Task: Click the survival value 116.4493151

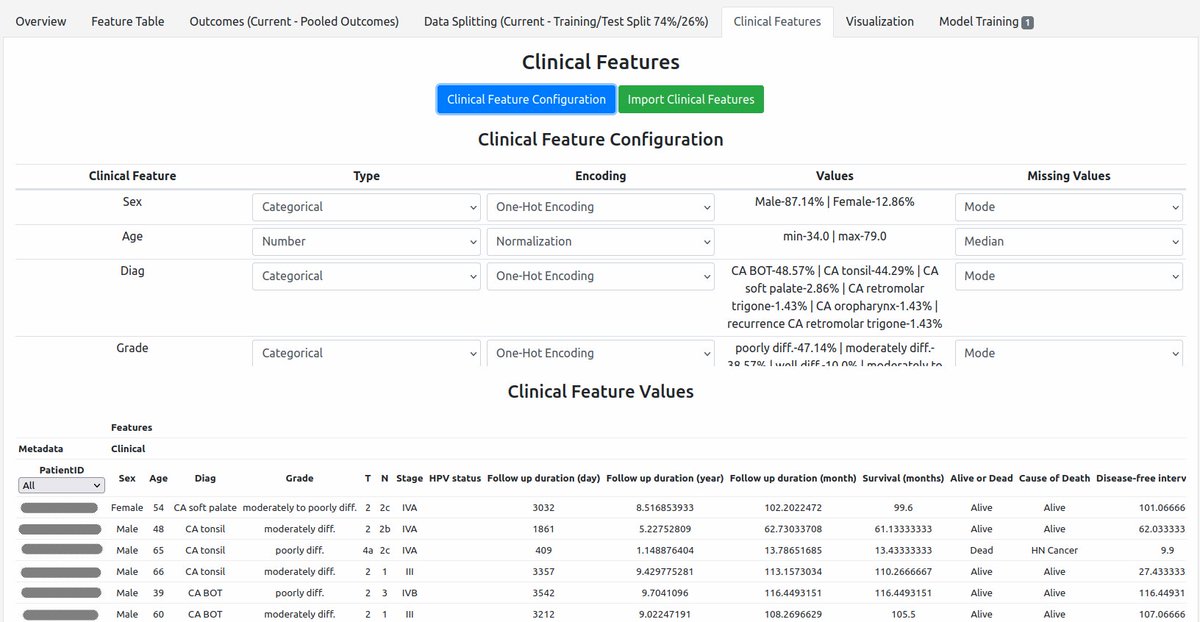Action: [902, 592]
